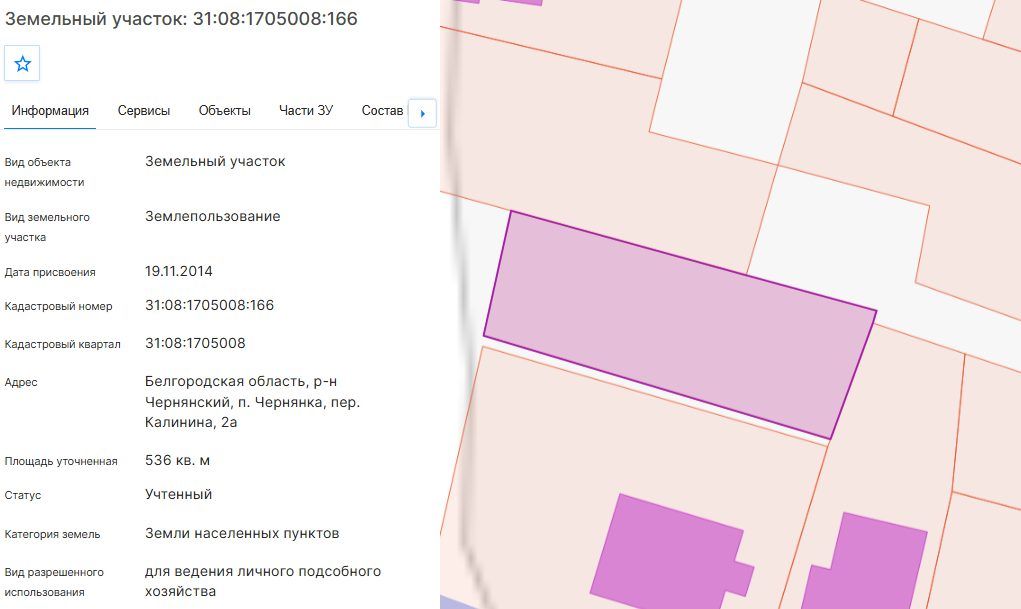The height and width of the screenshot is (609, 1021).
Task: Select the label Кадастровый номер
Action: (59, 306)
